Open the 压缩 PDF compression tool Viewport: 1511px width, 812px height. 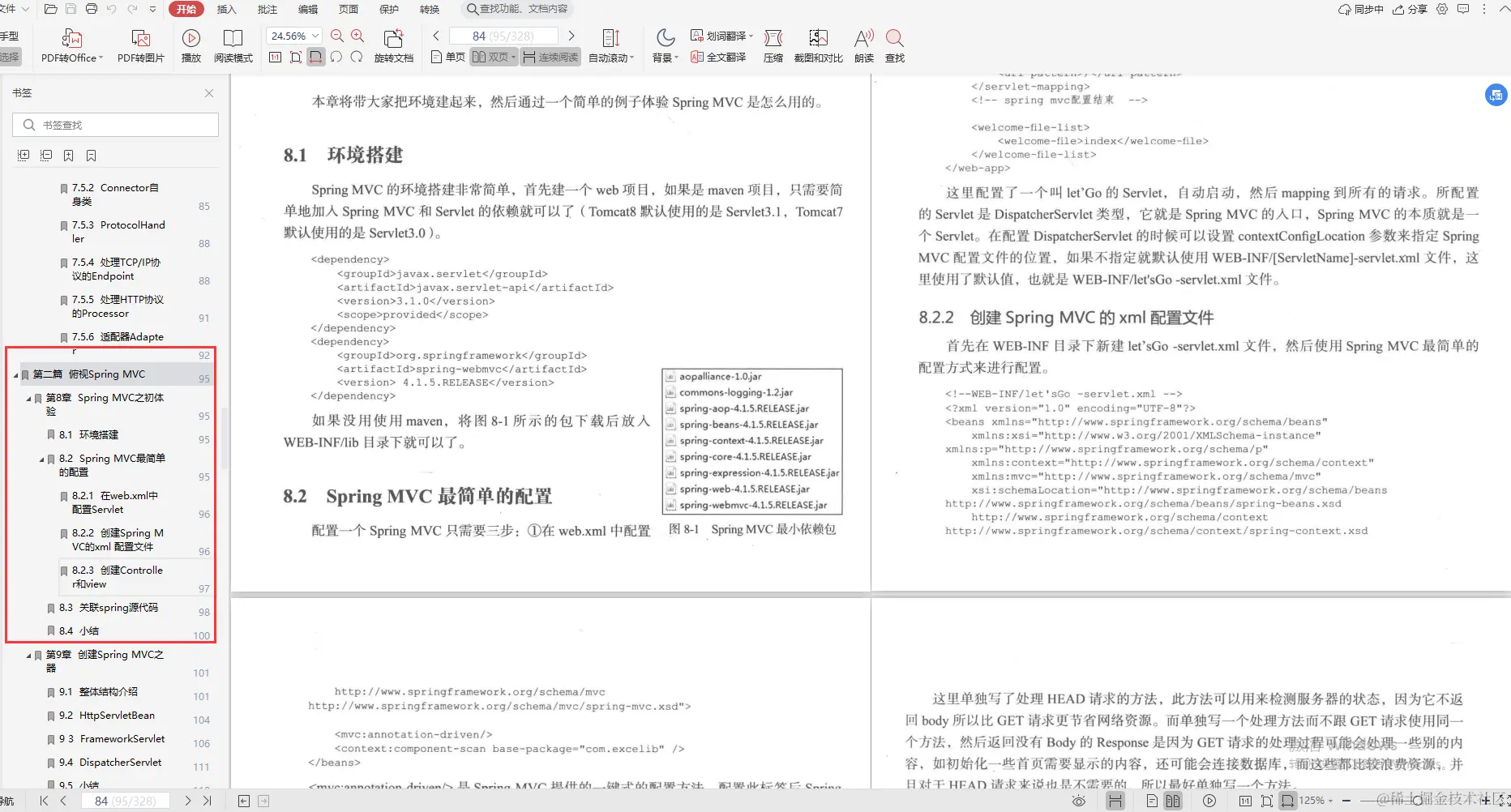point(773,45)
